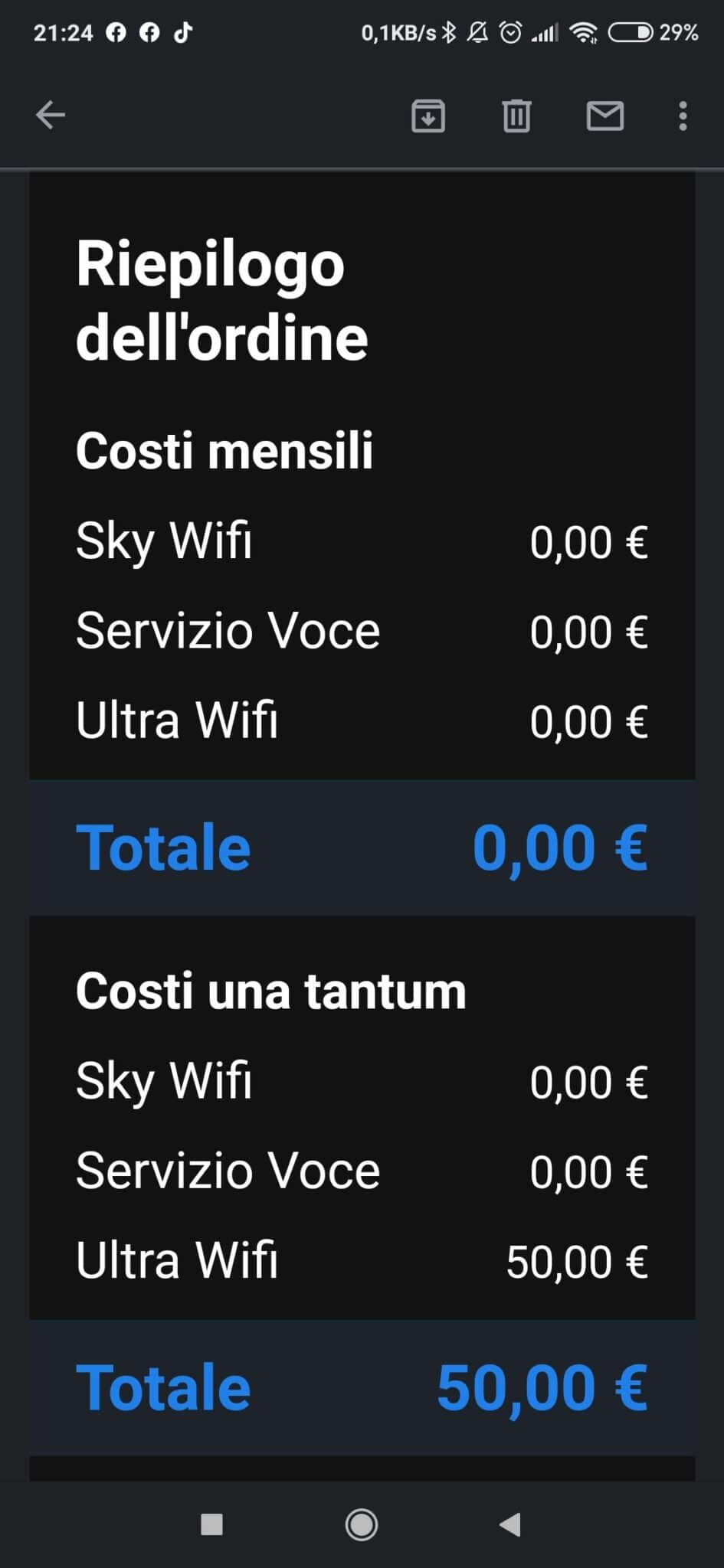Image resolution: width=724 pixels, height=1568 pixels.
Task: Select the Costi mensili section title
Action: (224, 450)
